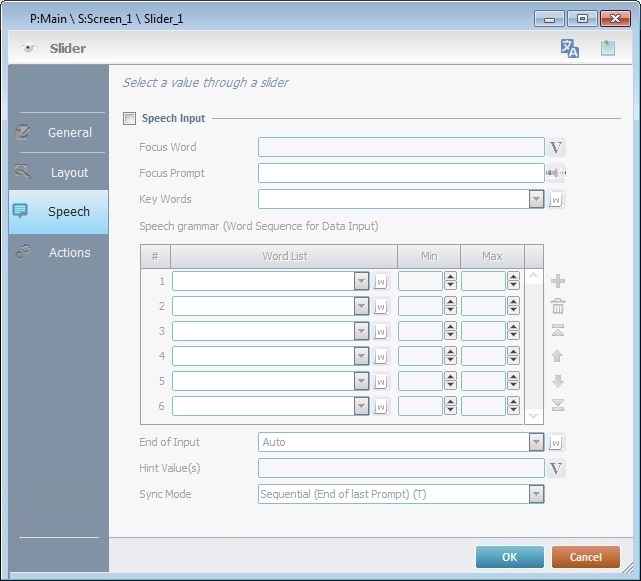641x581 pixels.
Task: Add a row with the plus icon
Action: pos(558,282)
